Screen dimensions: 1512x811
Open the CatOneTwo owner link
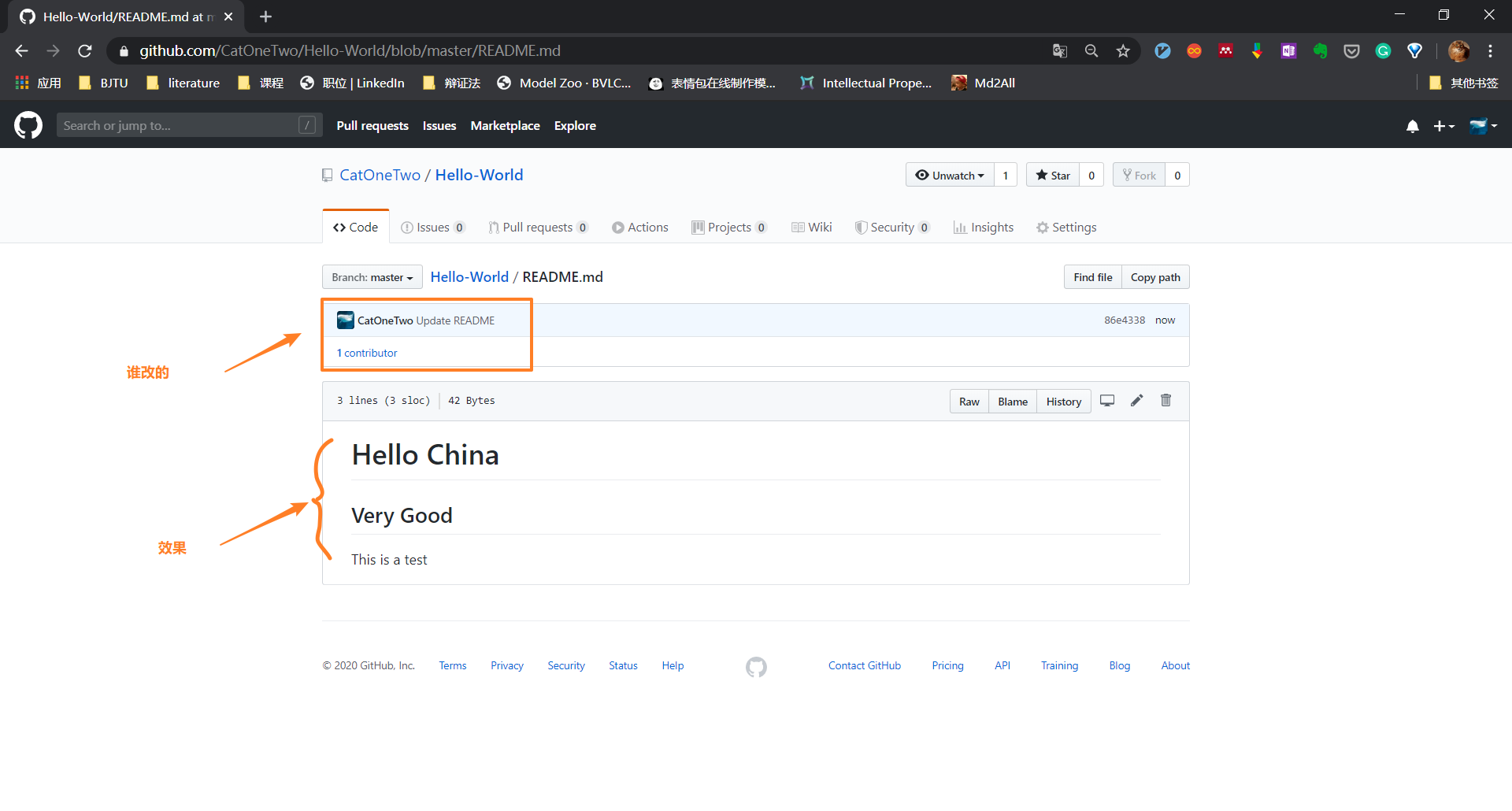click(x=380, y=175)
